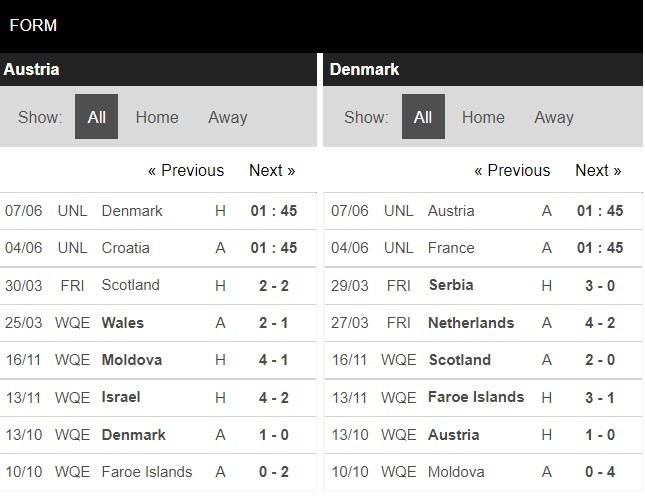Show Austria's Away matches only

coord(227,117)
